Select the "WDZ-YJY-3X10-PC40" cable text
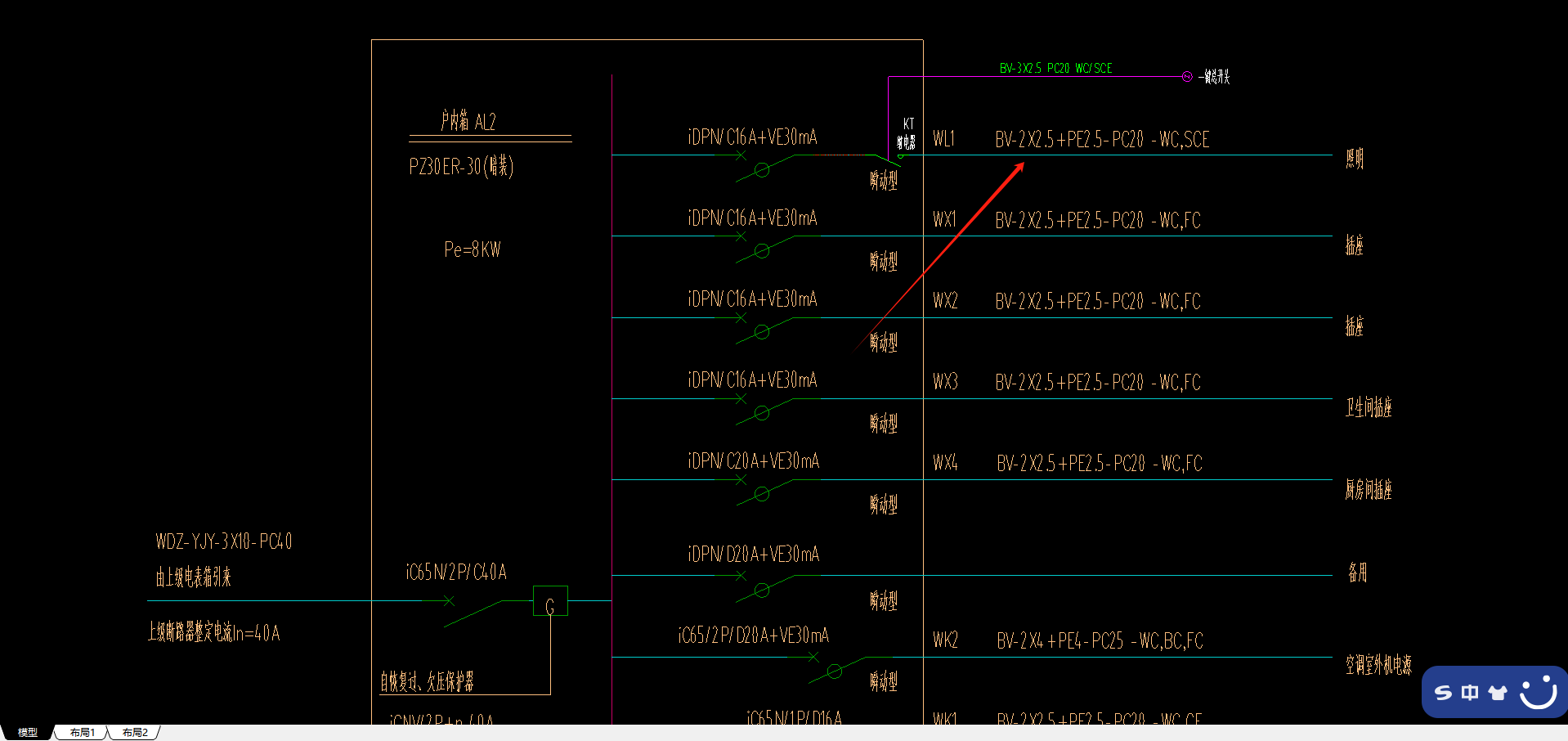 tap(224, 541)
